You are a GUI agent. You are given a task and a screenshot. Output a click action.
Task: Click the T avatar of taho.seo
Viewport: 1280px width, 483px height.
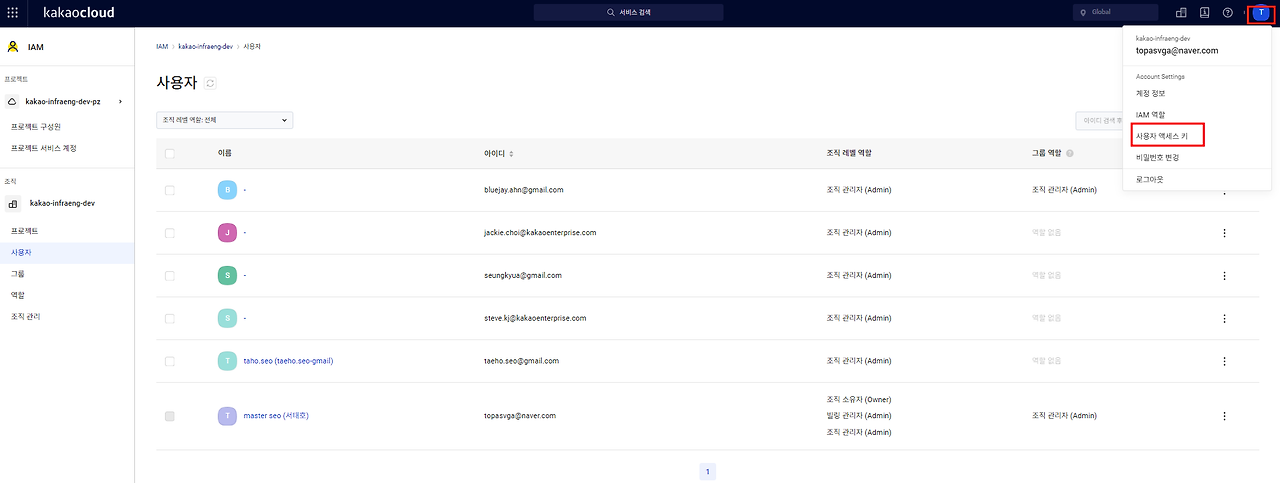(227, 361)
